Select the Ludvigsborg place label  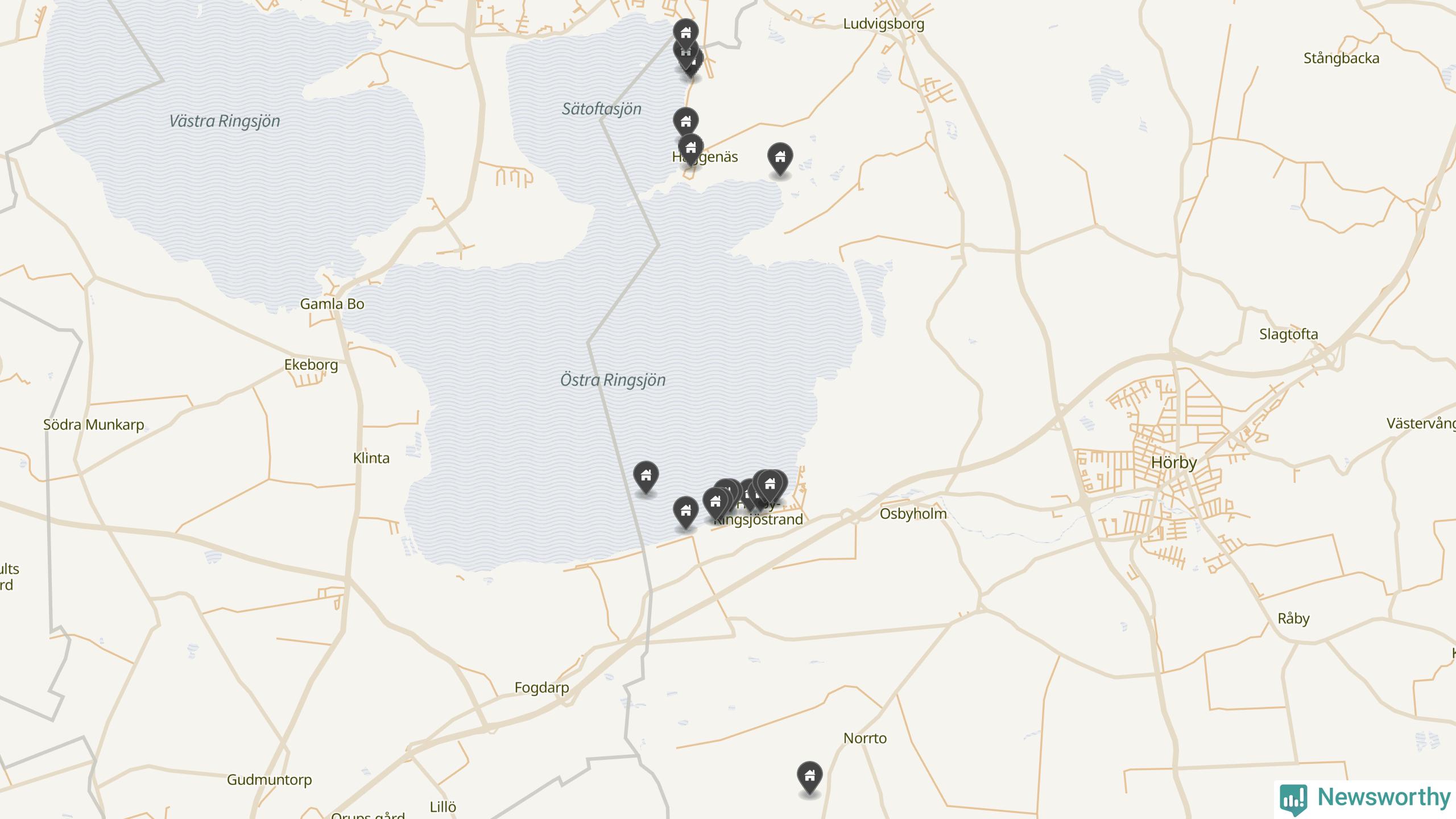[883, 24]
